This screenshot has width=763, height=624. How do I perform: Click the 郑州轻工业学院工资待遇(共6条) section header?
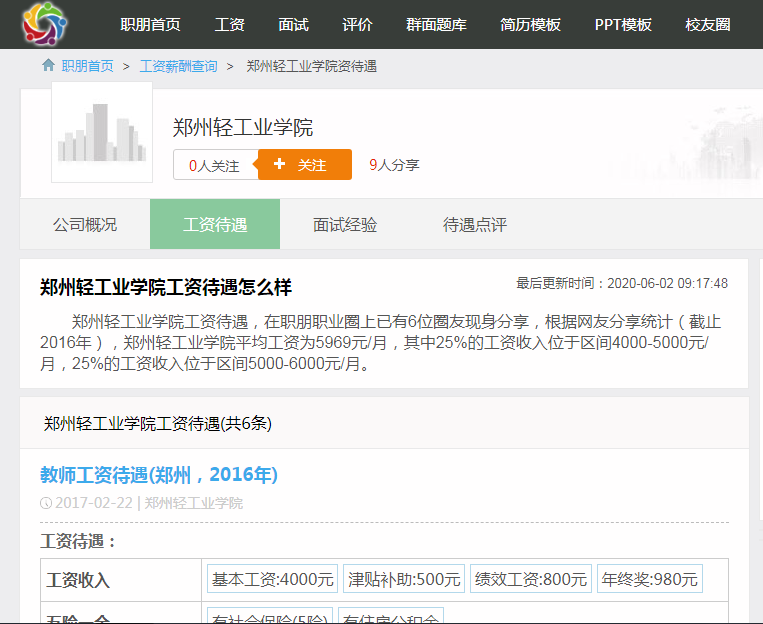[x=158, y=423]
